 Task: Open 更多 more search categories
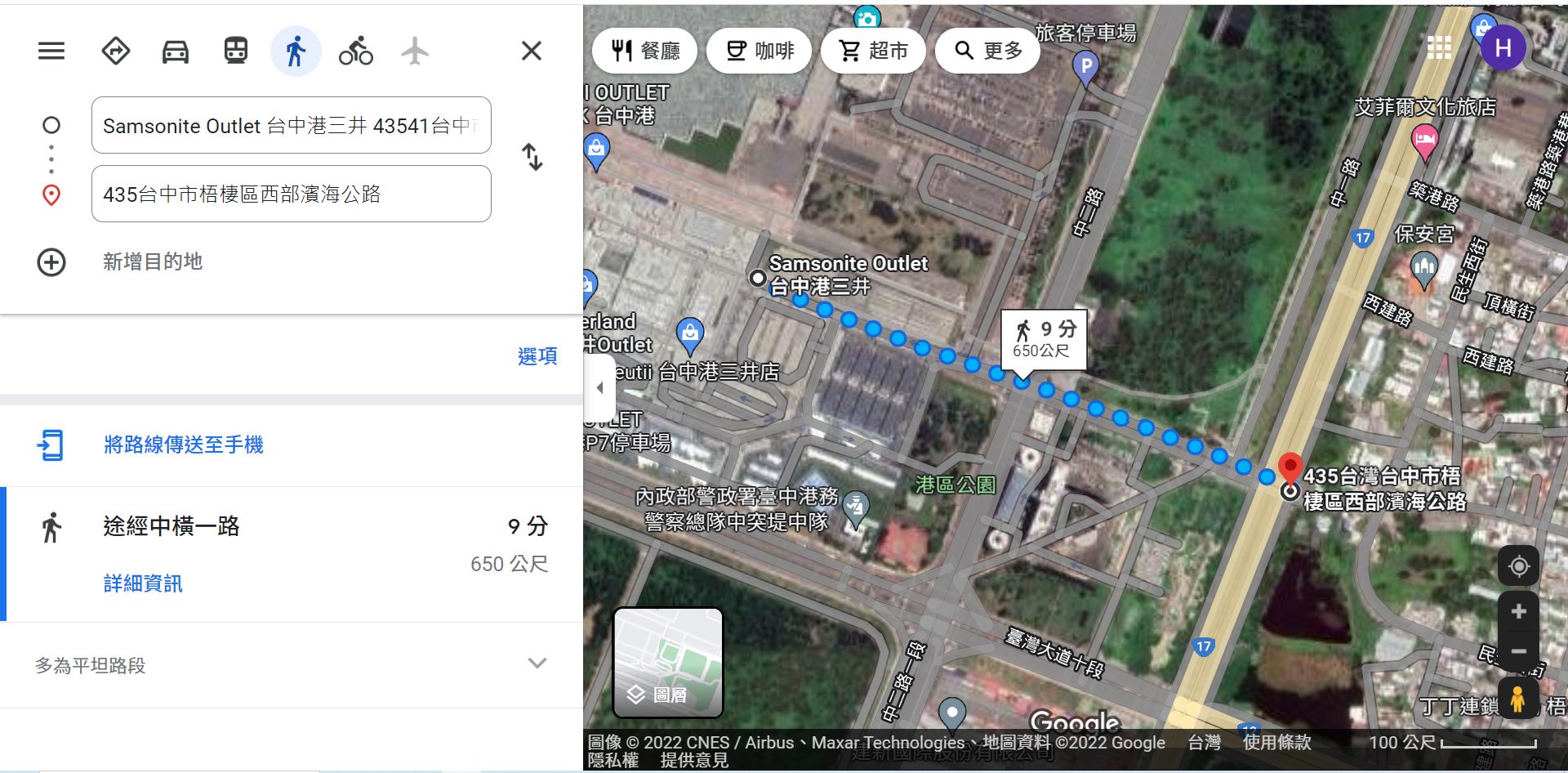tap(988, 51)
